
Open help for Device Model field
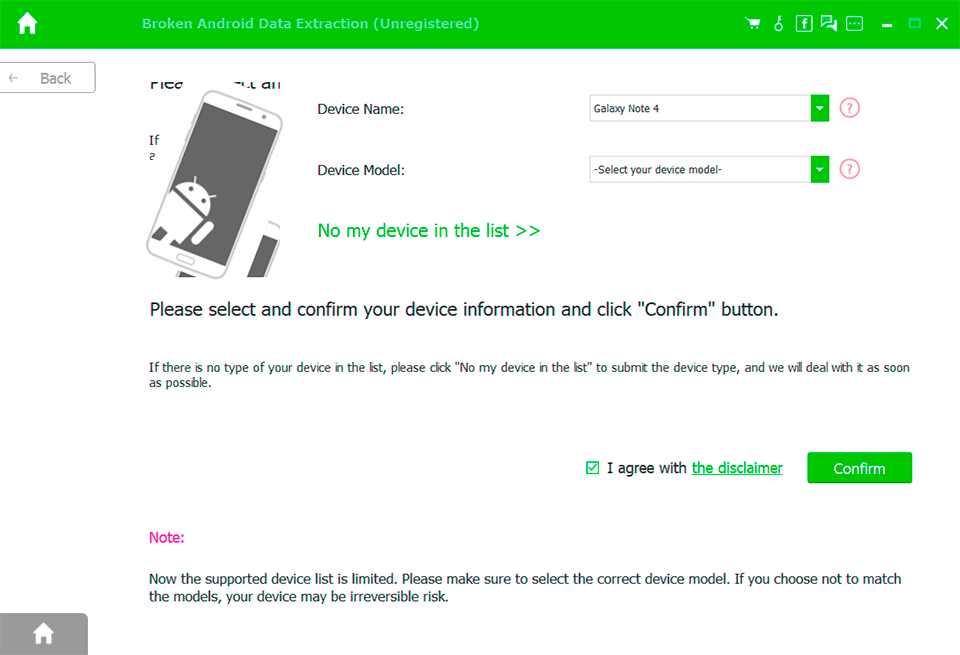click(849, 168)
